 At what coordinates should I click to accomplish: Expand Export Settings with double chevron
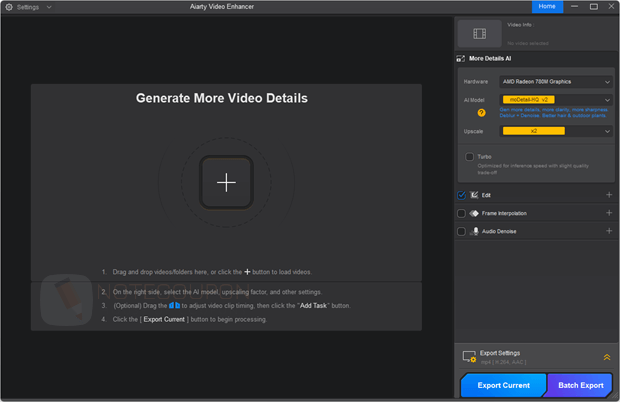pyautogui.click(x=607, y=357)
